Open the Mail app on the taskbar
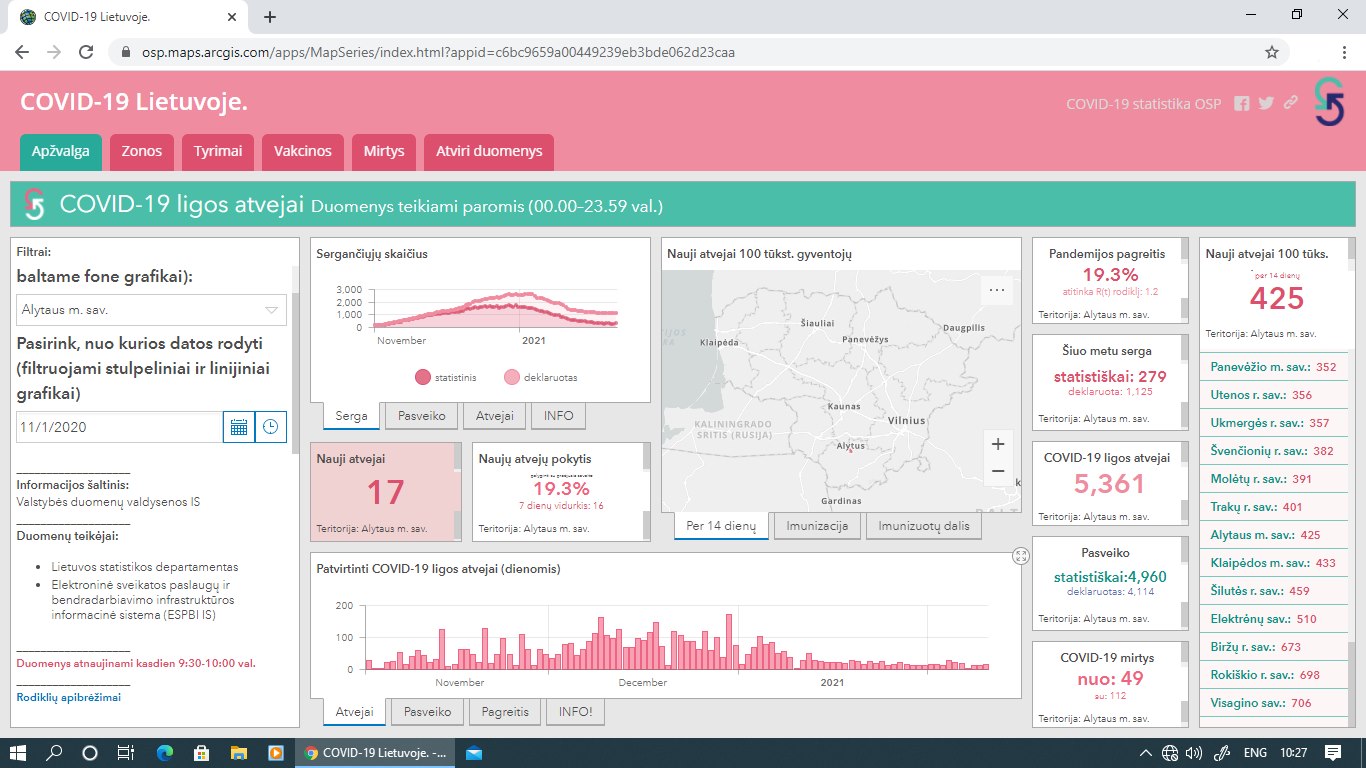Image resolution: width=1366 pixels, height=768 pixels. pos(474,753)
